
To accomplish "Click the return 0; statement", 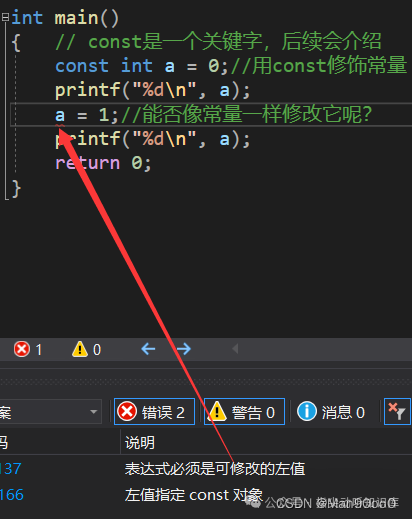I will point(103,163).
